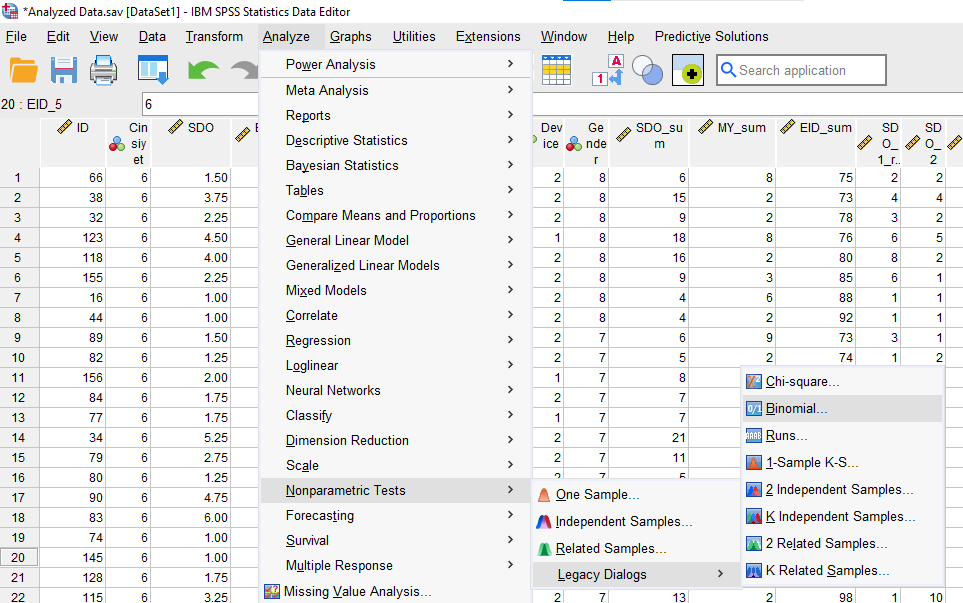Click the Use Variable Sets circles icon

coord(647,70)
